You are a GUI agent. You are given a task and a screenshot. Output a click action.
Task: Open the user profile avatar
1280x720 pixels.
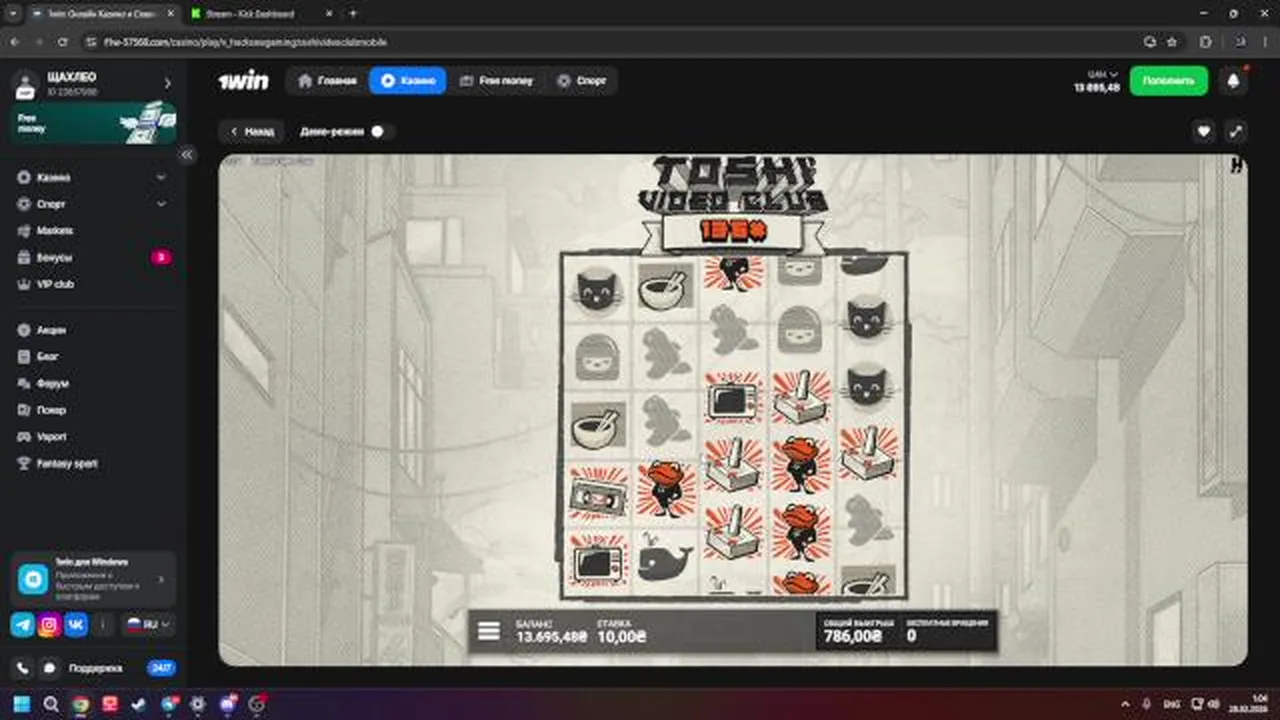click(x=26, y=84)
